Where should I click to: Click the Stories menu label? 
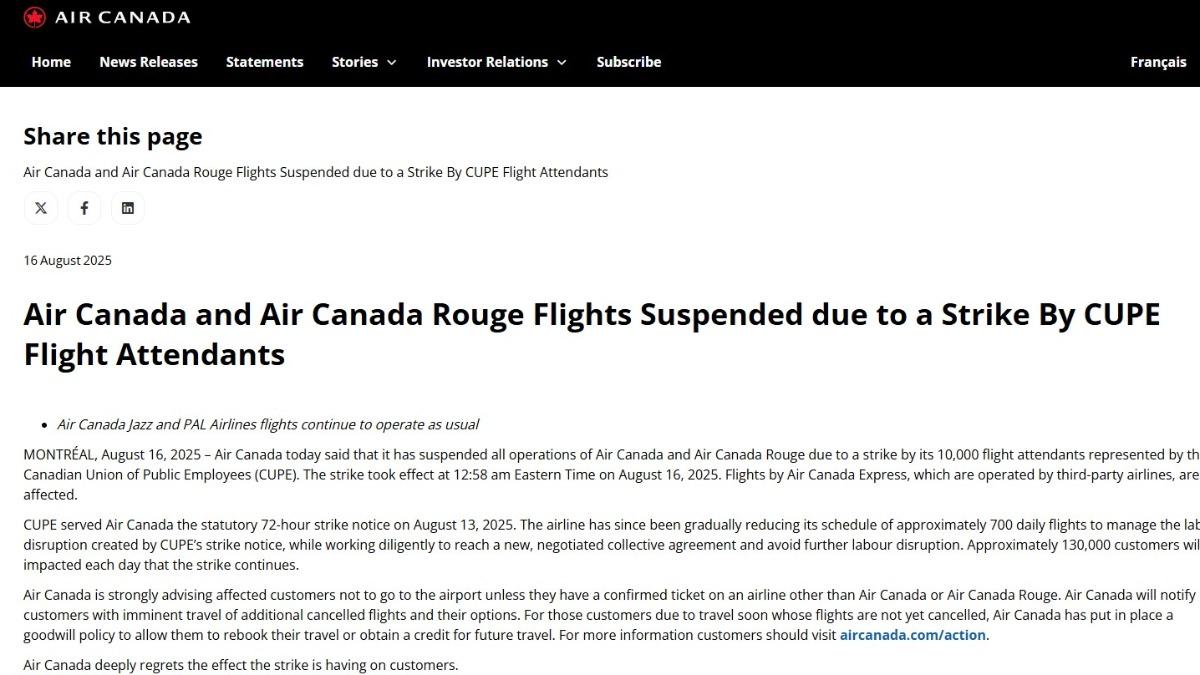coord(354,62)
